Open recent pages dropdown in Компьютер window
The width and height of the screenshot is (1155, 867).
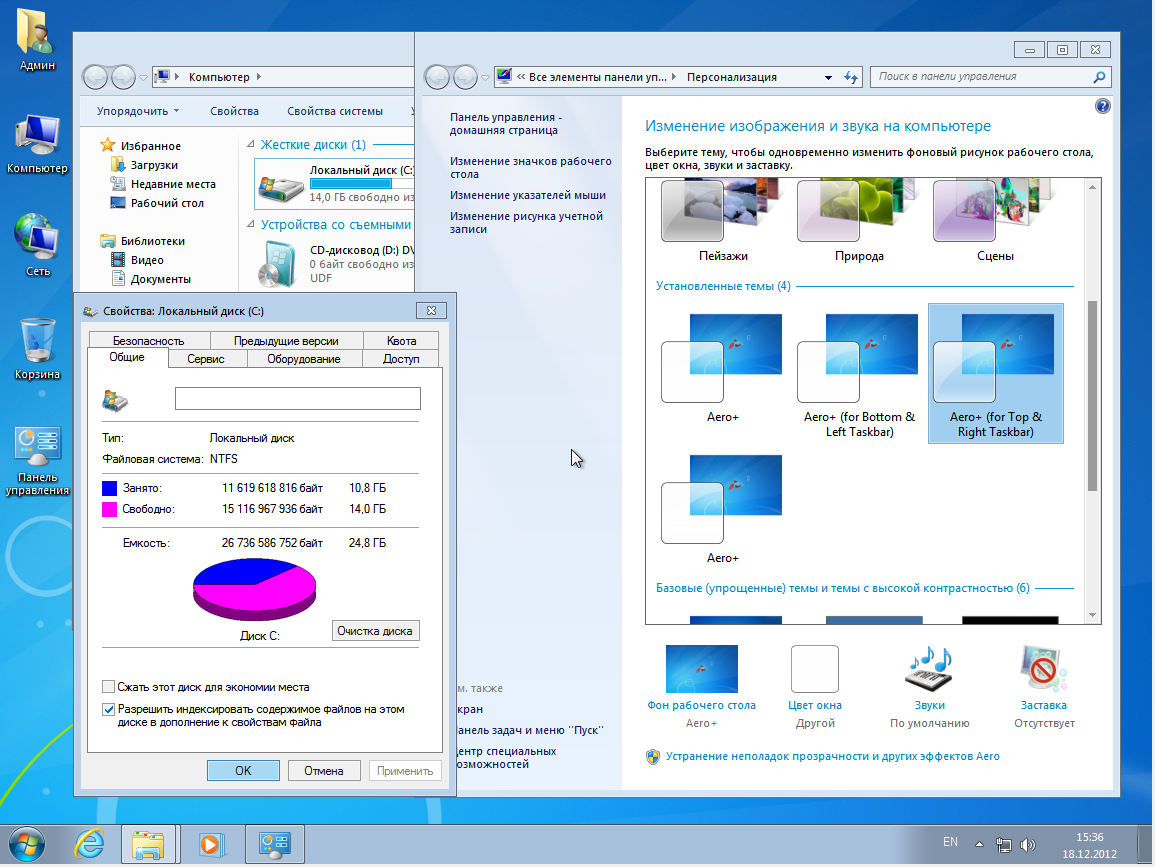(143, 77)
